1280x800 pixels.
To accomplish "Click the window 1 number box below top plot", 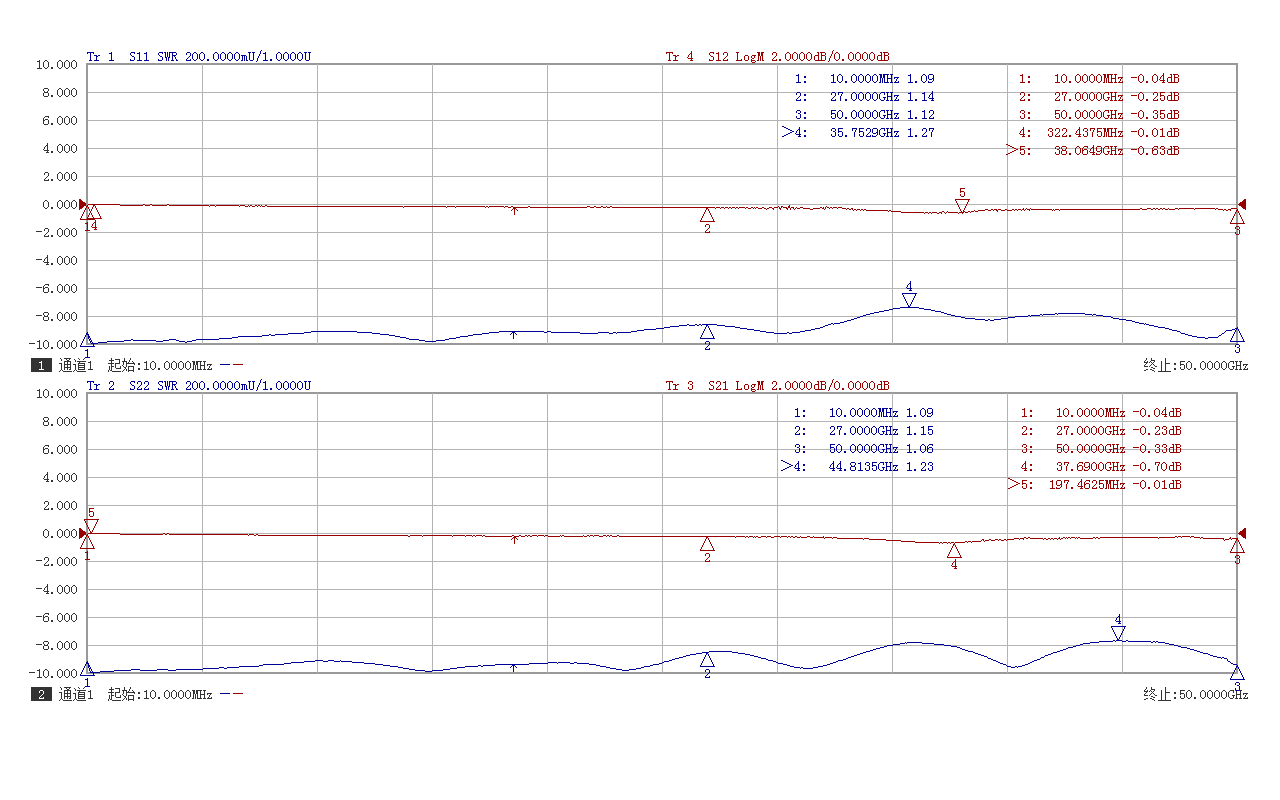I will tap(41, 366).
